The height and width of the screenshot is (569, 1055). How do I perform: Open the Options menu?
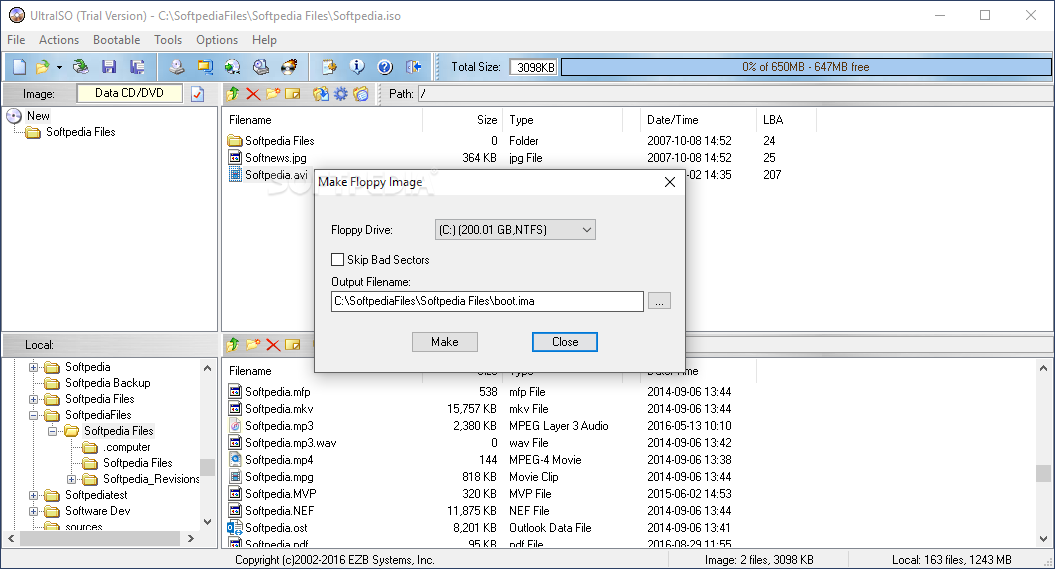[x=217, y=40]
